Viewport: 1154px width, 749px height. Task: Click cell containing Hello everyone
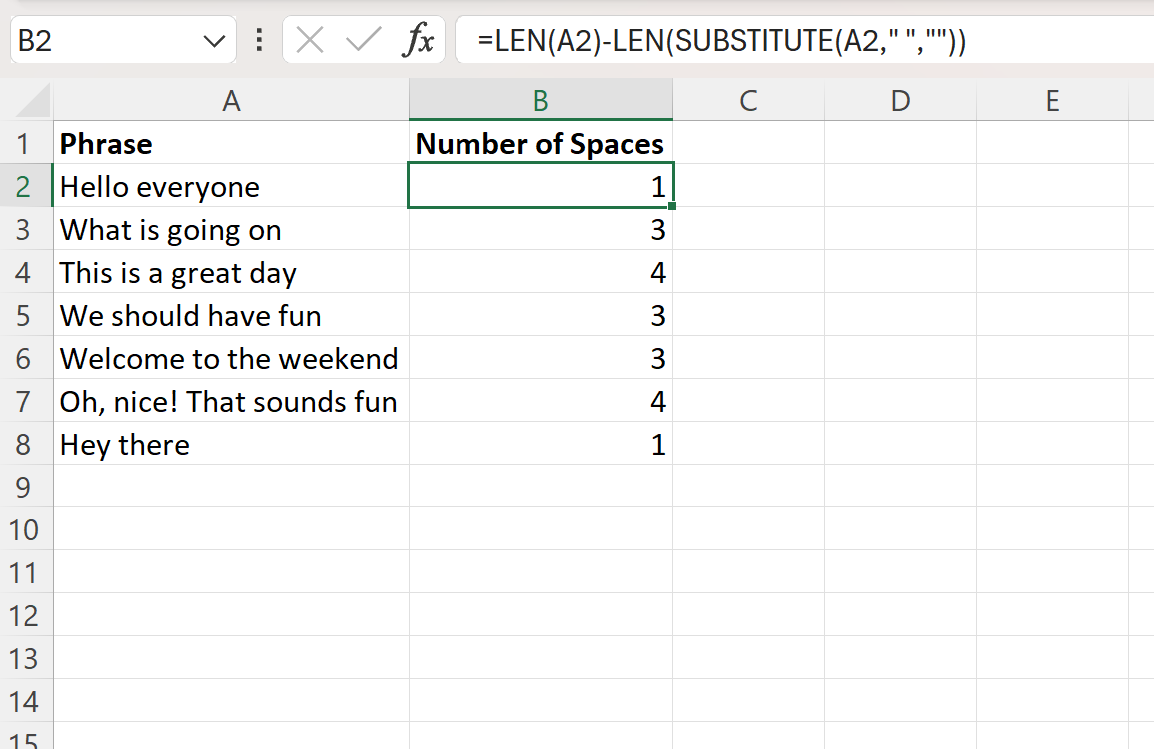[231, 186]
